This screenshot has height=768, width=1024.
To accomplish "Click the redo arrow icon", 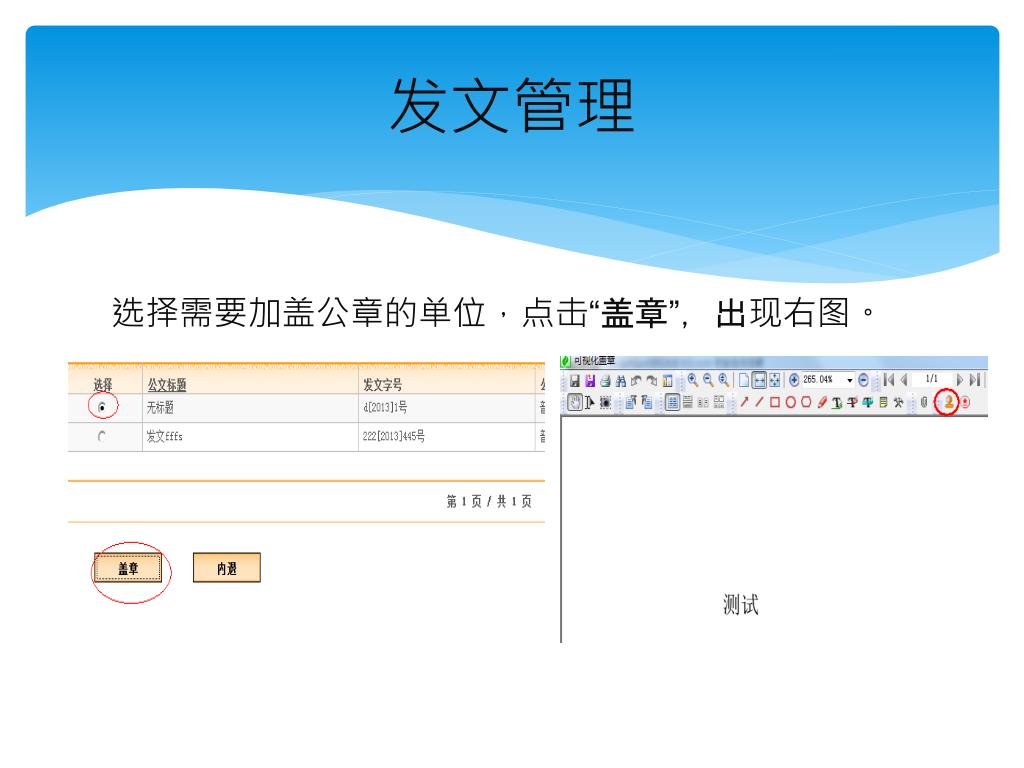I will pos(652,380).
